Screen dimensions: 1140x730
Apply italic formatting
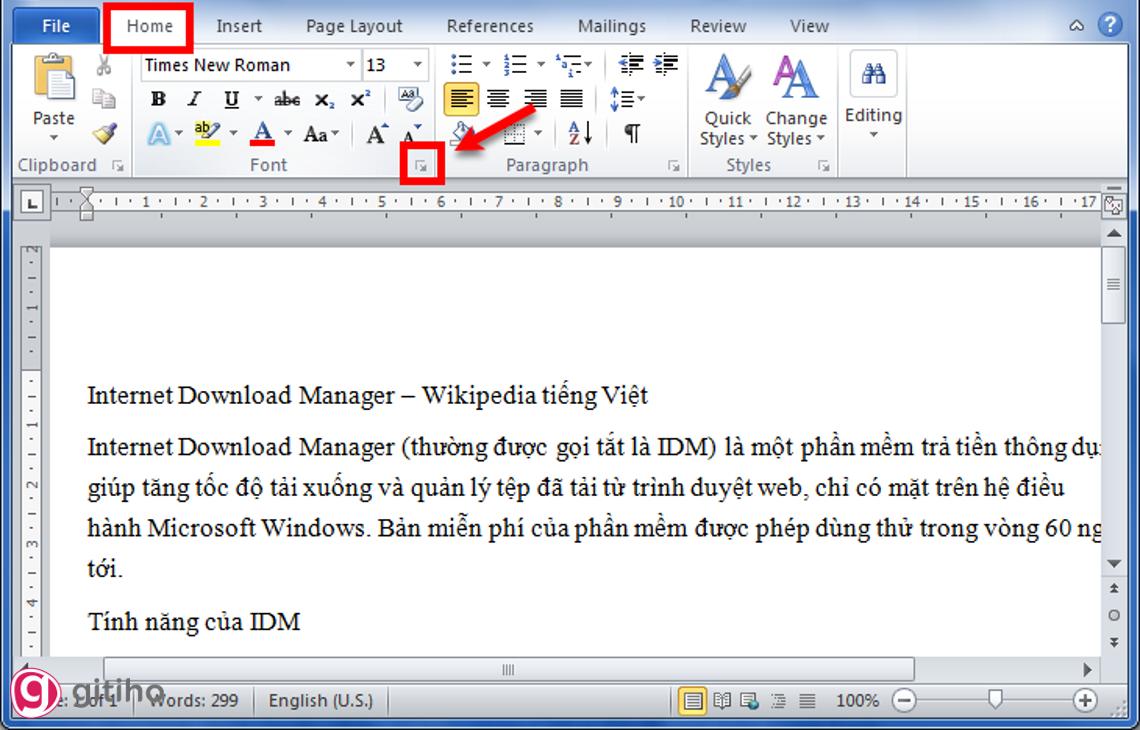[x=194, y=98]
